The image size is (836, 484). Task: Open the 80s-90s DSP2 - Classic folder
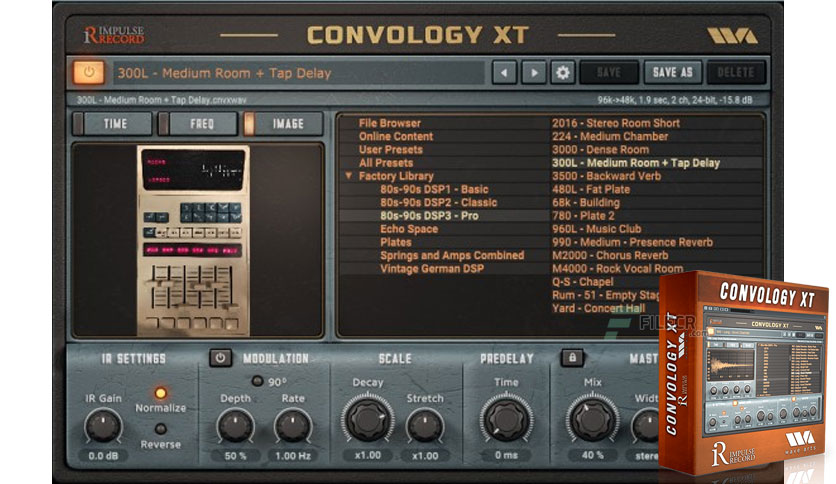coord(438,203)
